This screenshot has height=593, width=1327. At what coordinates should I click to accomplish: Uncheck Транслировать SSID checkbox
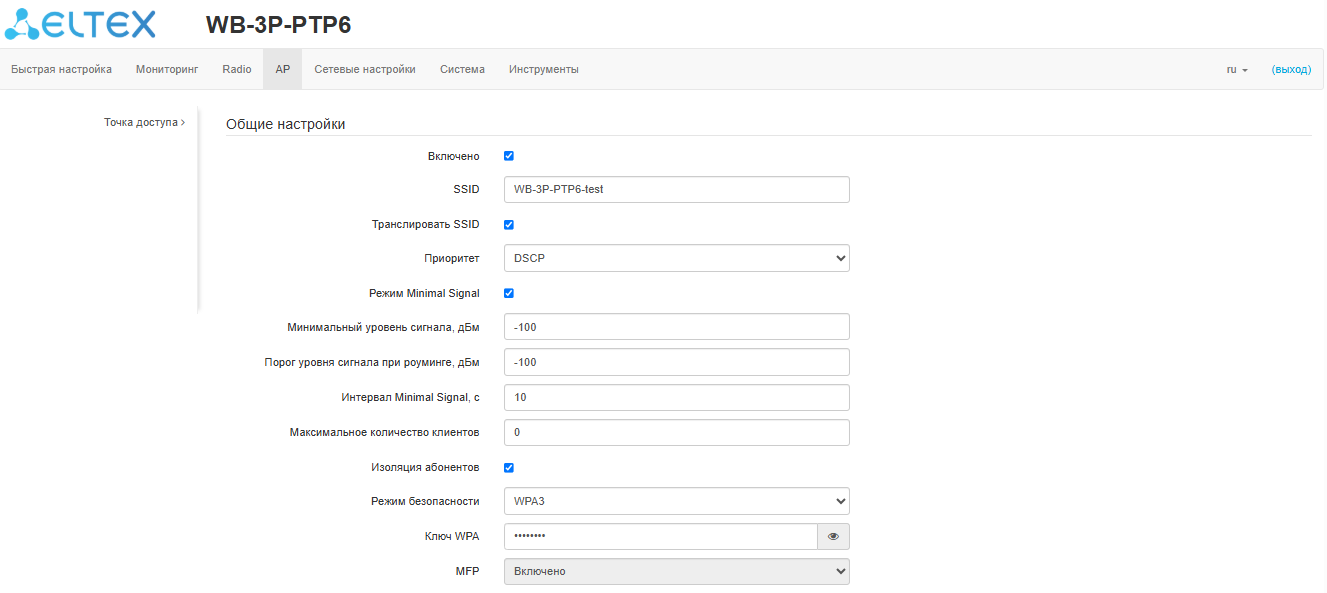tap(508, 225)
